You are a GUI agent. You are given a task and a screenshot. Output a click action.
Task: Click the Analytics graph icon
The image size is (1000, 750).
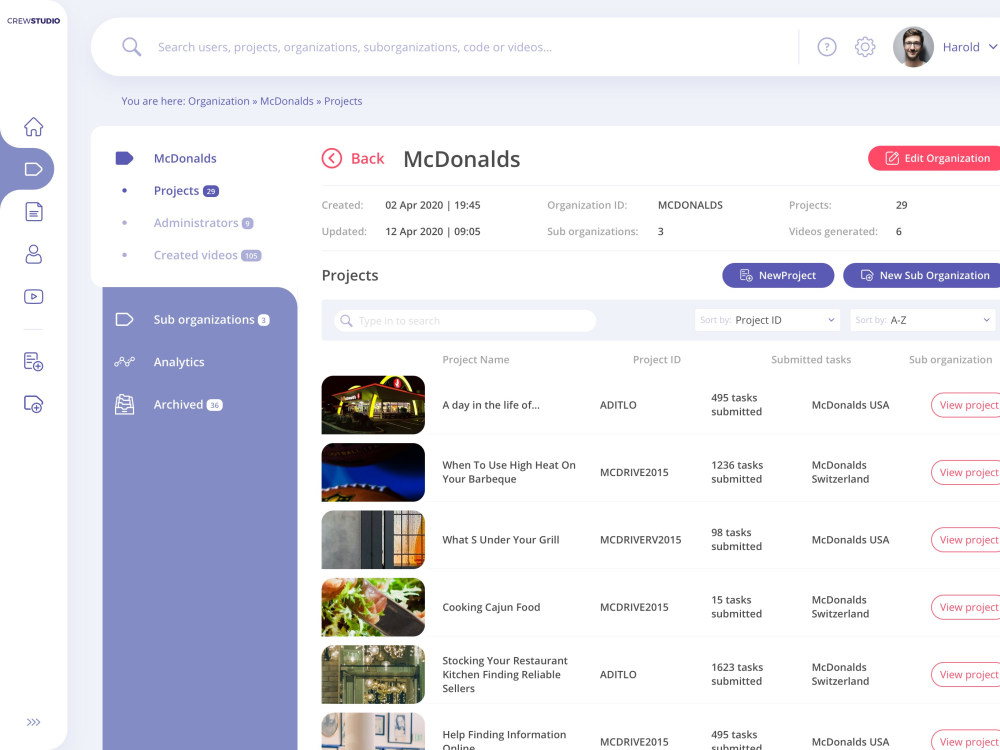click(x=124, y=362)
